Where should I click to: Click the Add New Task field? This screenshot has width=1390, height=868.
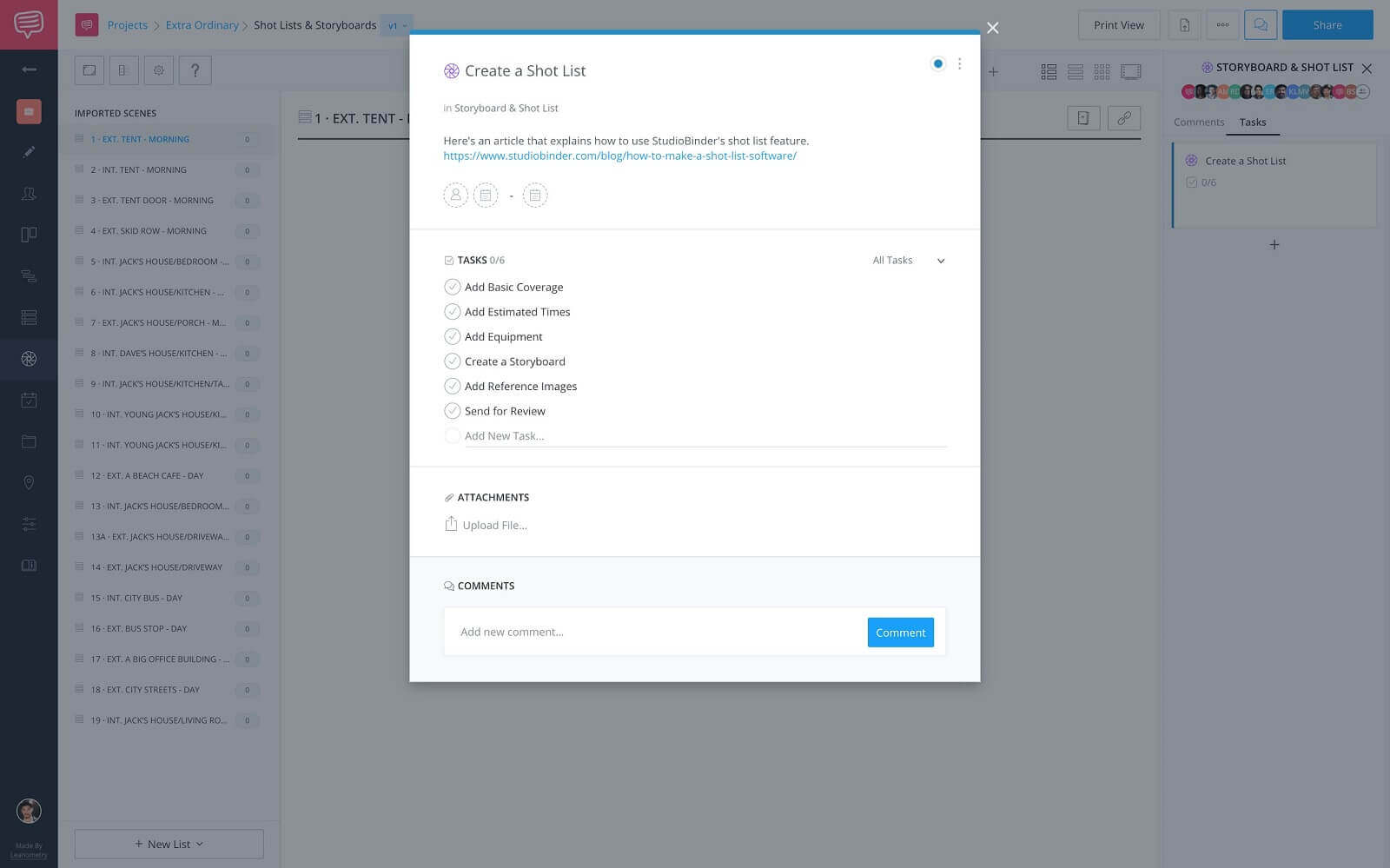(705, 436)
